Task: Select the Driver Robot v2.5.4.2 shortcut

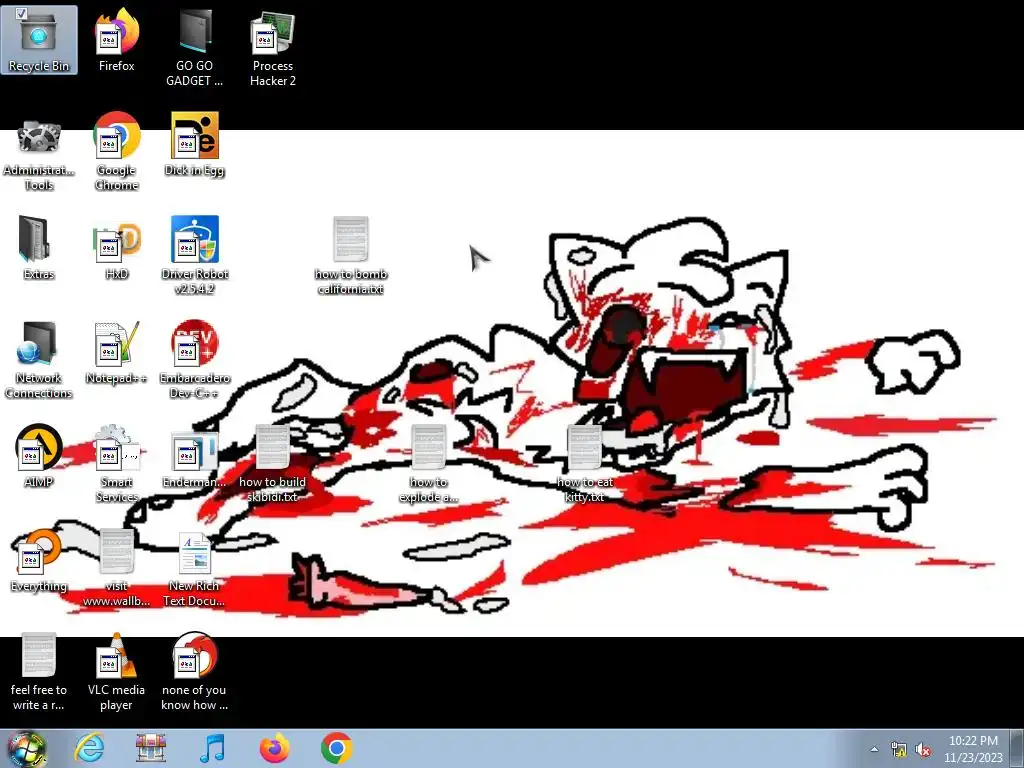Action: [x=194, y=255]
